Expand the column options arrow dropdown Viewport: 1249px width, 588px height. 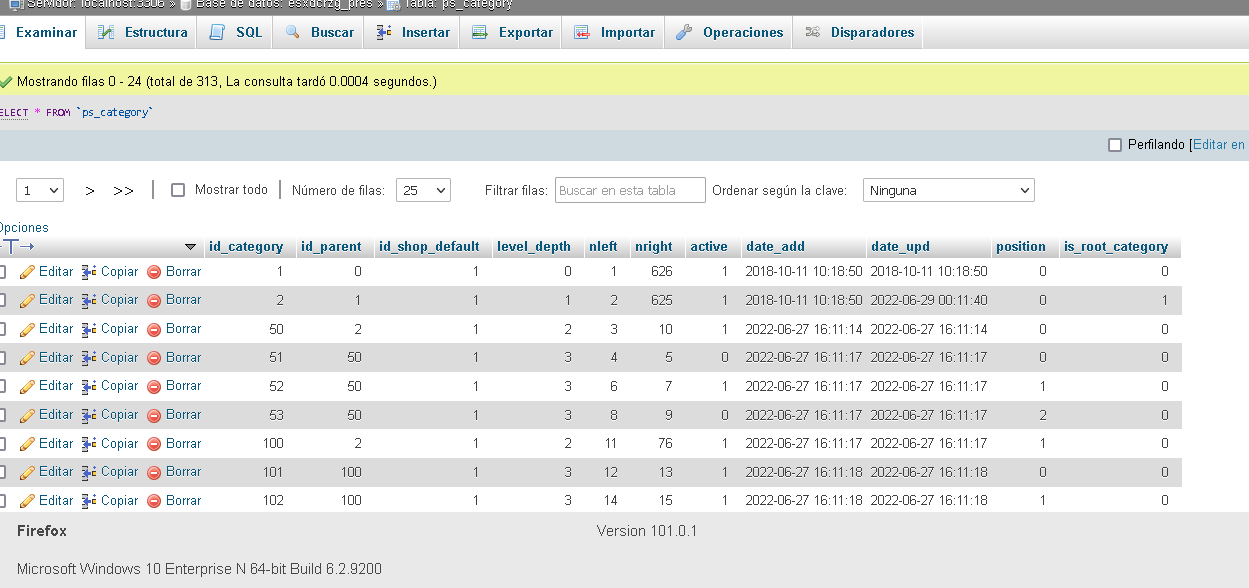point(191,246)
